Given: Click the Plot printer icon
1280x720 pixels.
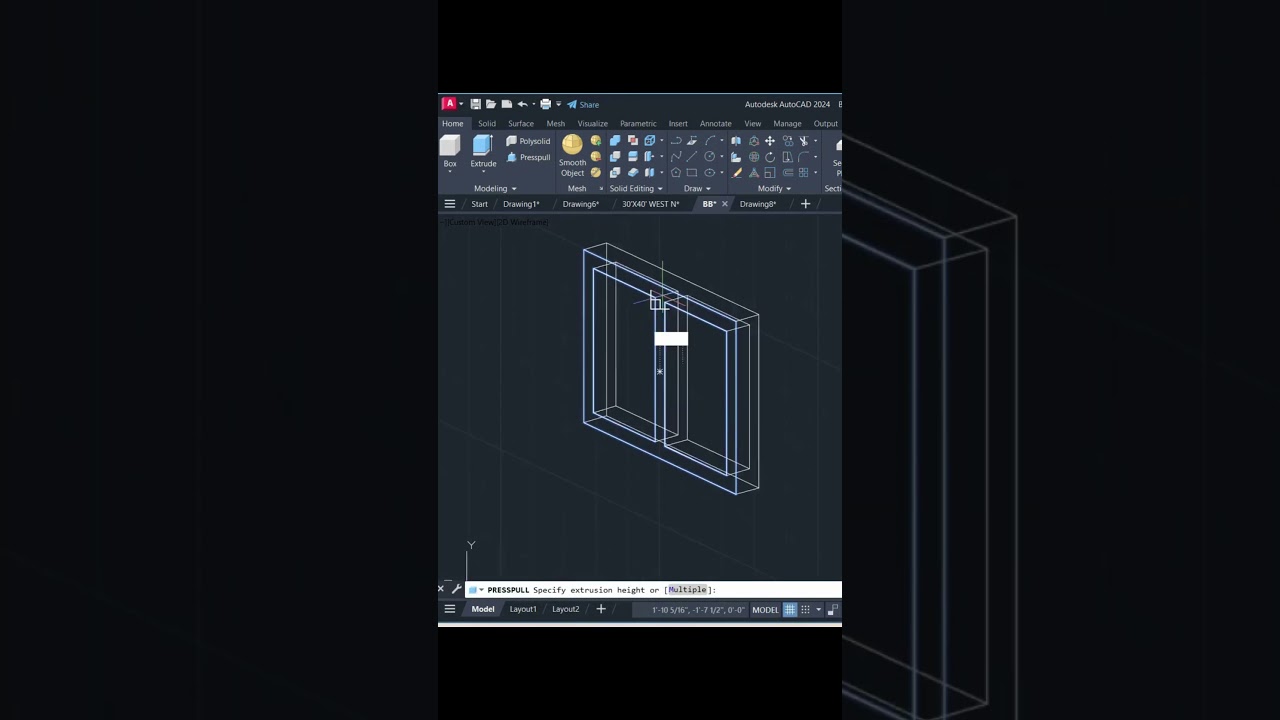Looking at the screenshot, I should [x=545, y=104].
